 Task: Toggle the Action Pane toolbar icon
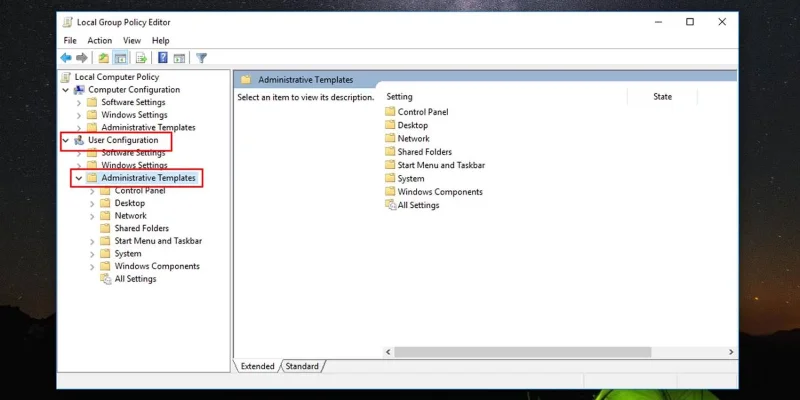[x=179, y=58]
